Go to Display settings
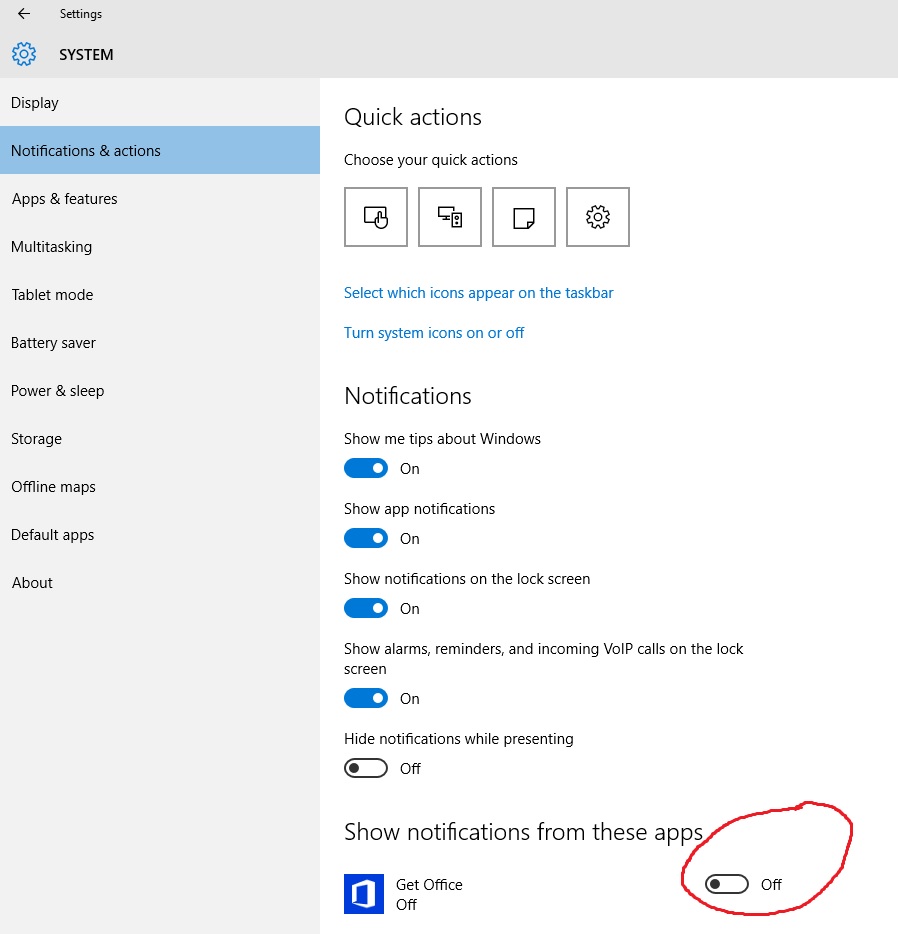This screenshot has width=898, height=934. [x=160, y=102]
